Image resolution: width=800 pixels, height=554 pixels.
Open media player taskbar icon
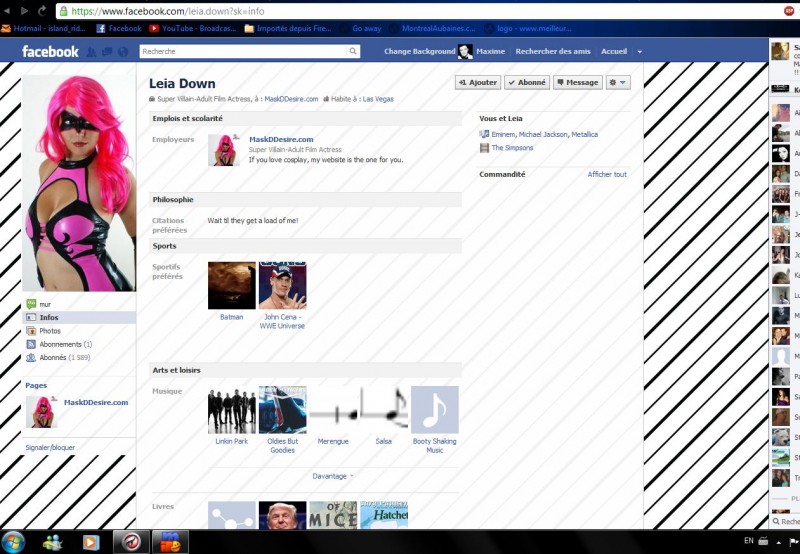[91, 542]
